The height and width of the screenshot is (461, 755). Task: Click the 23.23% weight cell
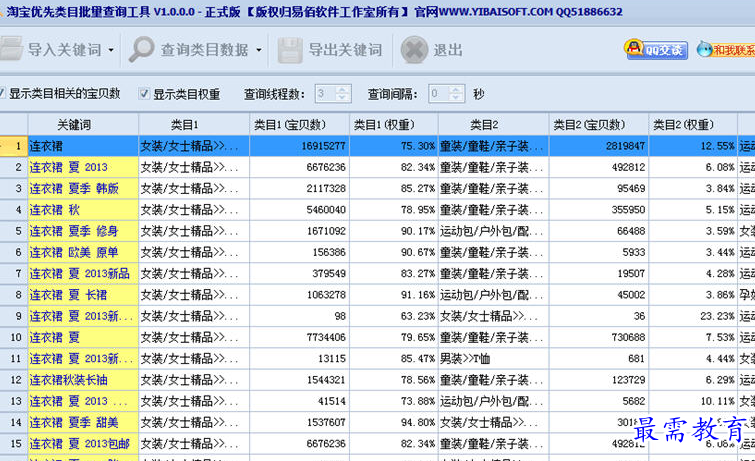pyautogui.click(x=693, y=316)
